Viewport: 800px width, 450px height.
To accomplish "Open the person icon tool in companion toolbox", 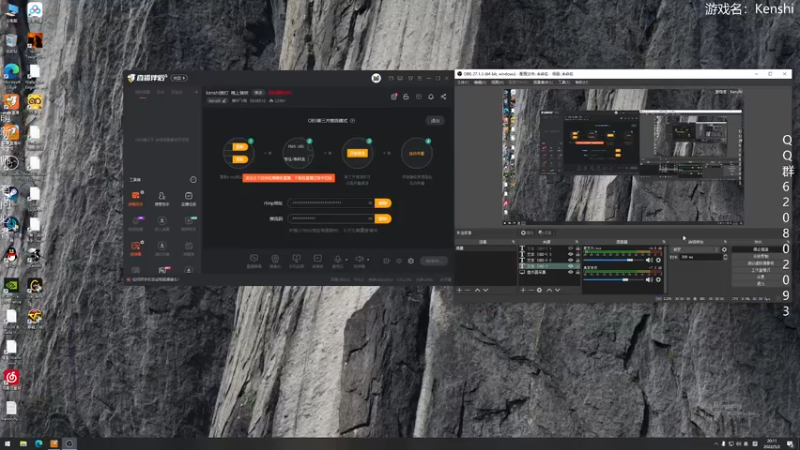I will pyautogui.click(x=162, y=198).
